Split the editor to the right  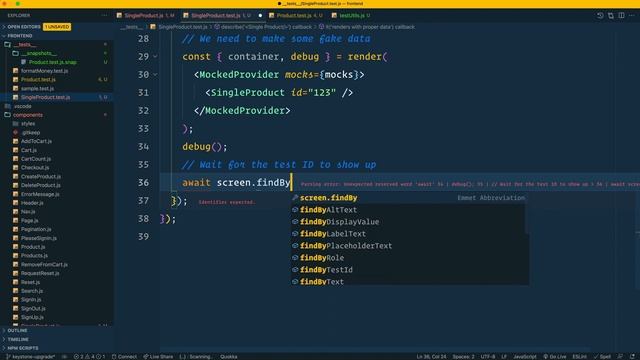621,16
